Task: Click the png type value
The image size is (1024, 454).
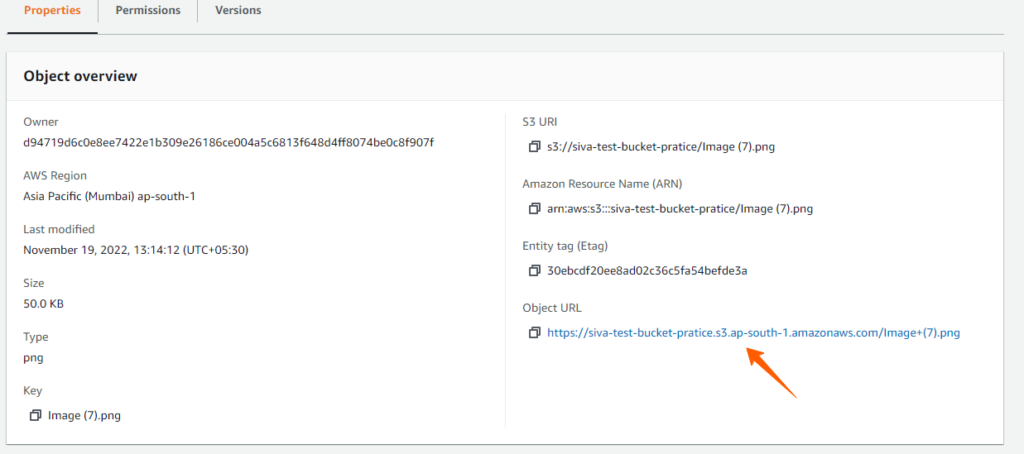Action: click(x=33, y=358)
